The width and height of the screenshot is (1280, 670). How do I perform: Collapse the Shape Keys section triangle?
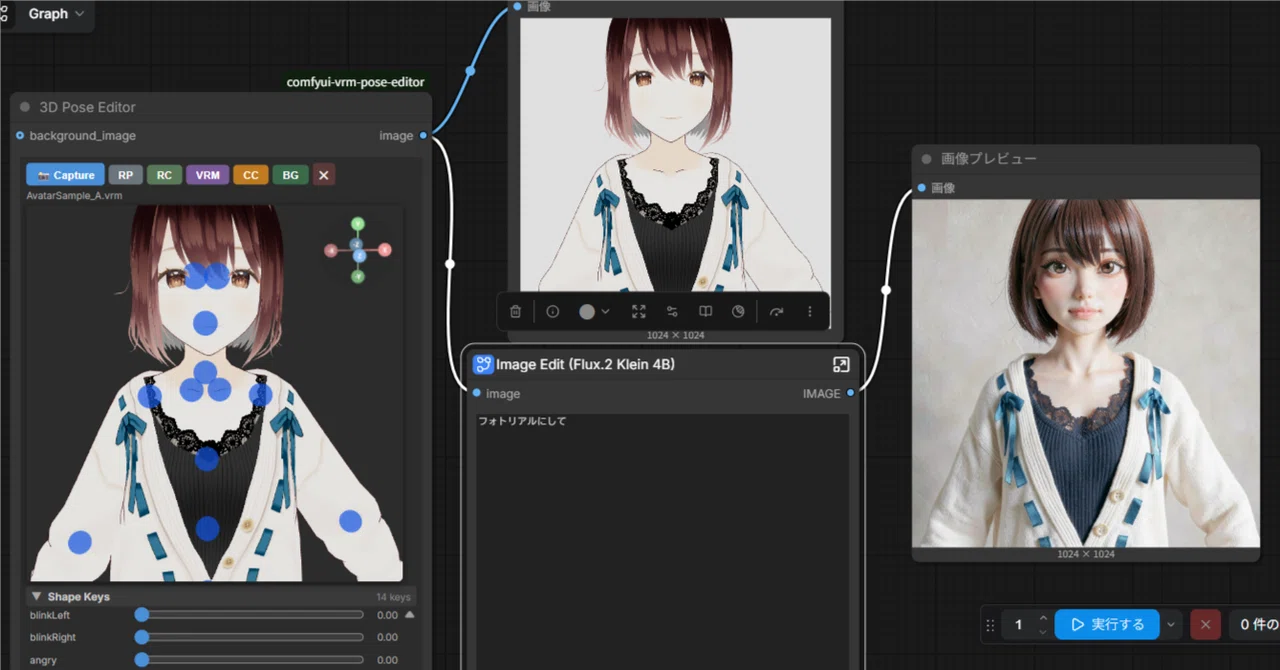36,596
